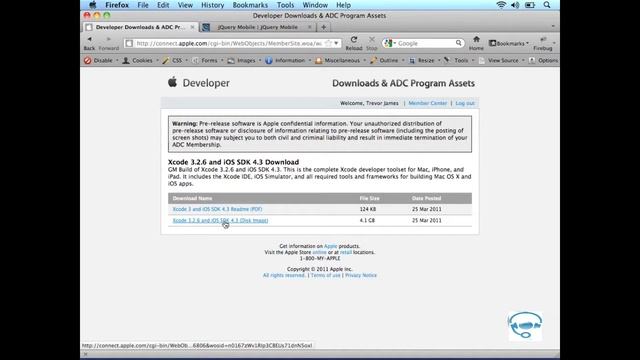Open the Window menu
640x360 pixels.
(x=315, y=5)
